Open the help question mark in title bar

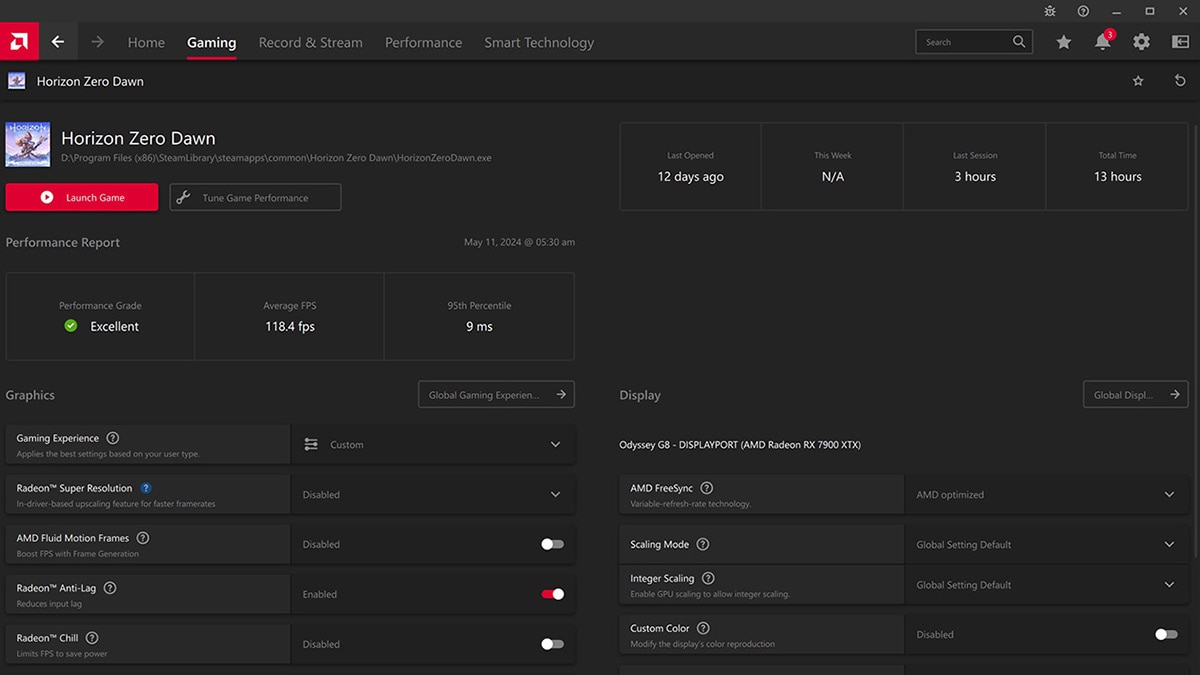[1083, 11]
